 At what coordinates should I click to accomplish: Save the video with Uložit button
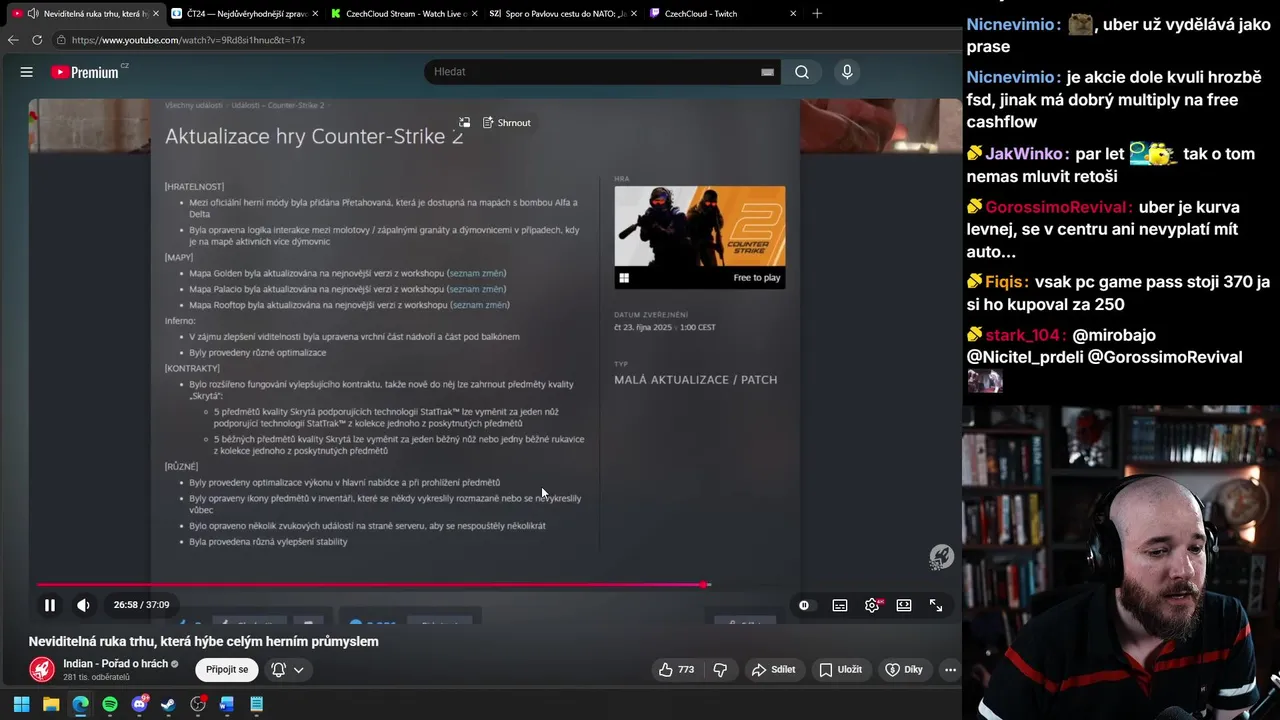841,670
